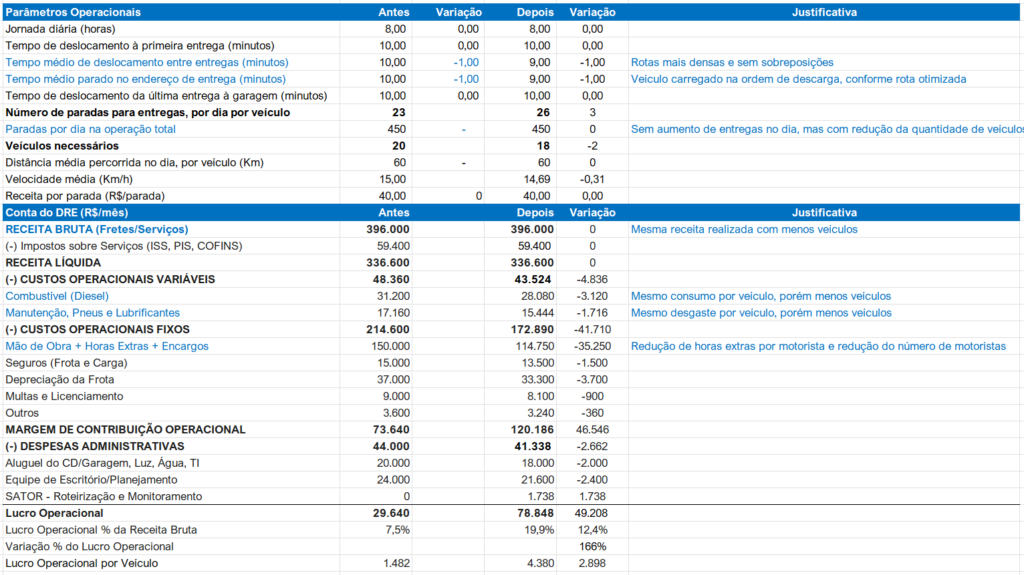Click the 'Parâmetros Operacionais' header cell
The image size is (1024, 575).
74,12
